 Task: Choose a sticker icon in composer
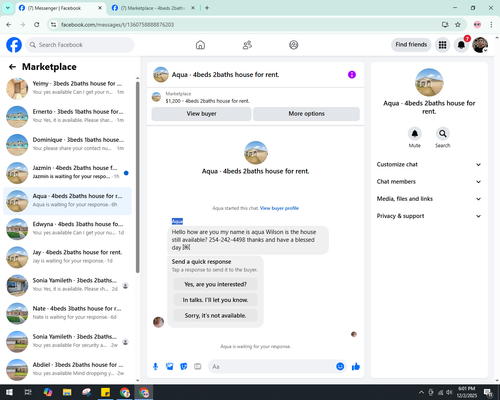[x=184, y=367]
